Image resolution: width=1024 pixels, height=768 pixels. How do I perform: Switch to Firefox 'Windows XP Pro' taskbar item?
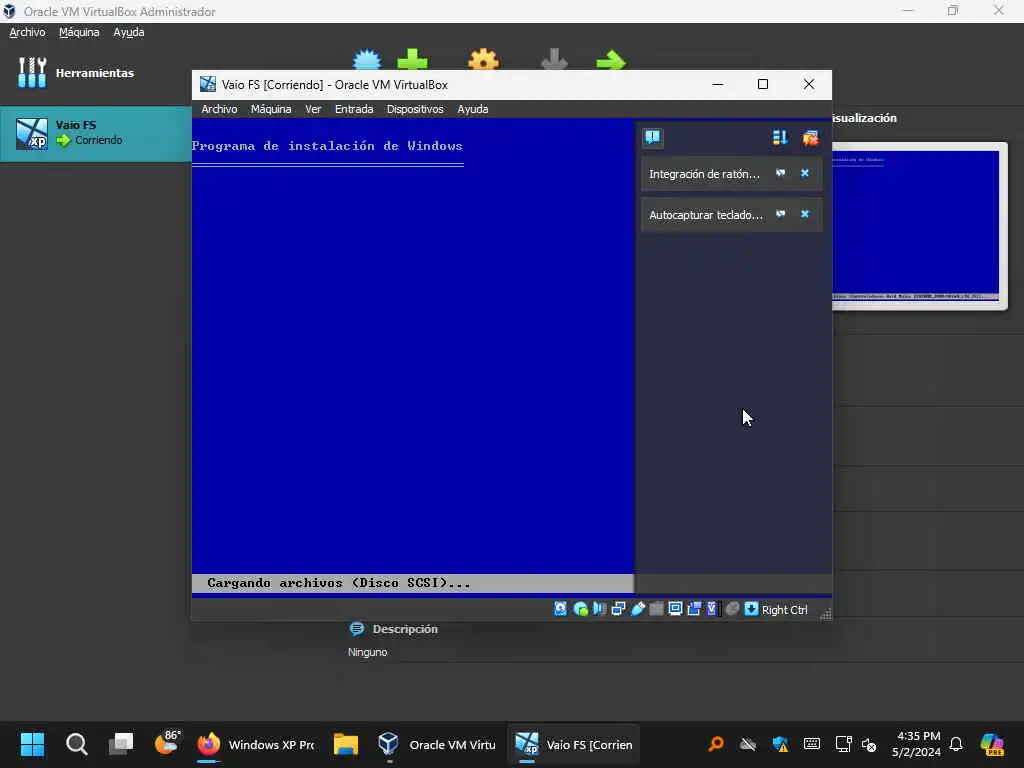point(255,744)
